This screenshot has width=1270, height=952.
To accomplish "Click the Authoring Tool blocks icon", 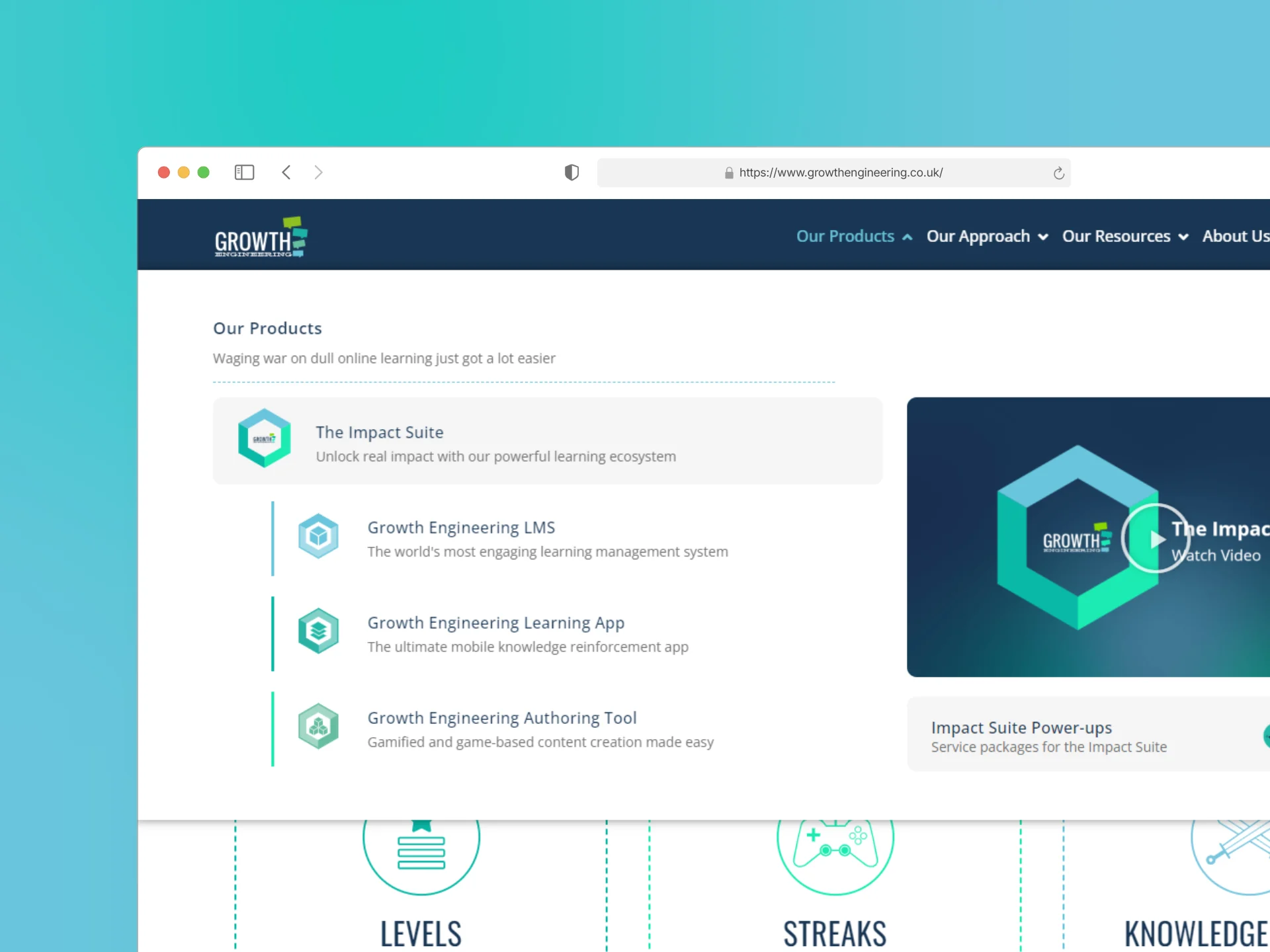I will pos(318,727).
